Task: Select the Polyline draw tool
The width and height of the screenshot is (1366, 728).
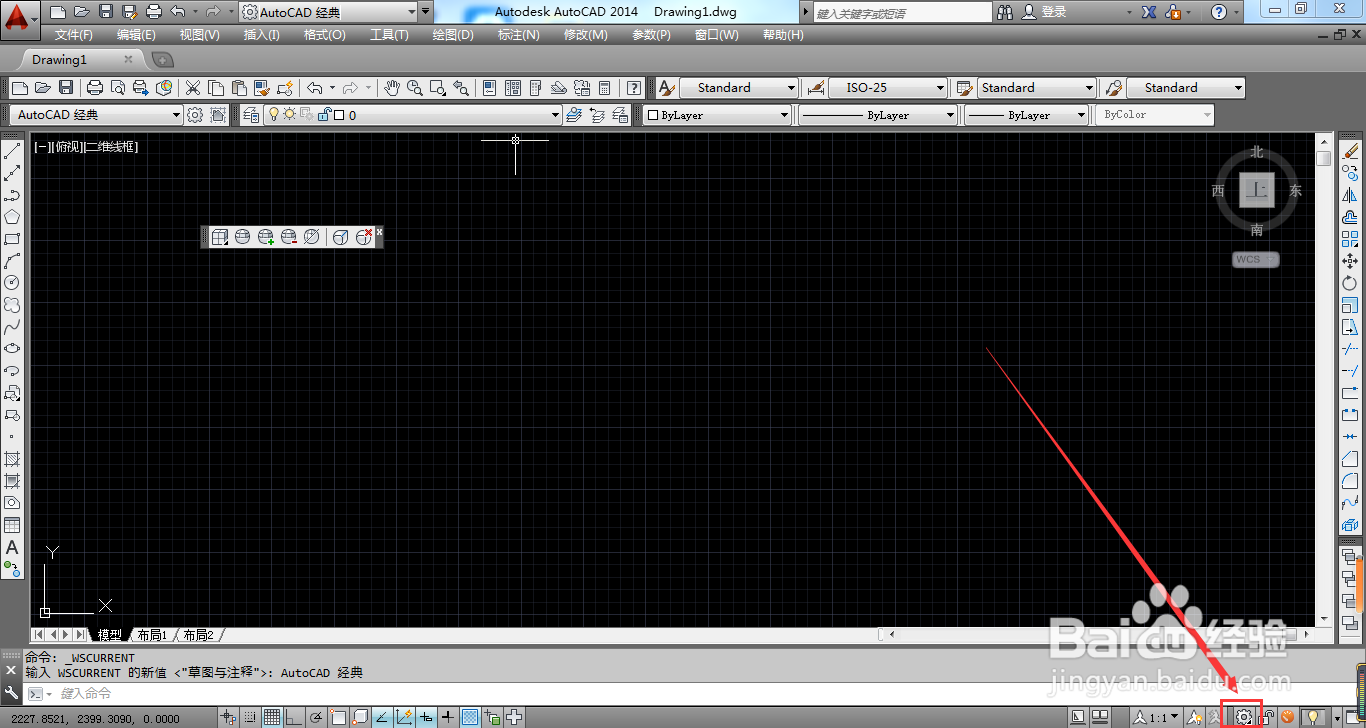Action: [x=12, y=195]
